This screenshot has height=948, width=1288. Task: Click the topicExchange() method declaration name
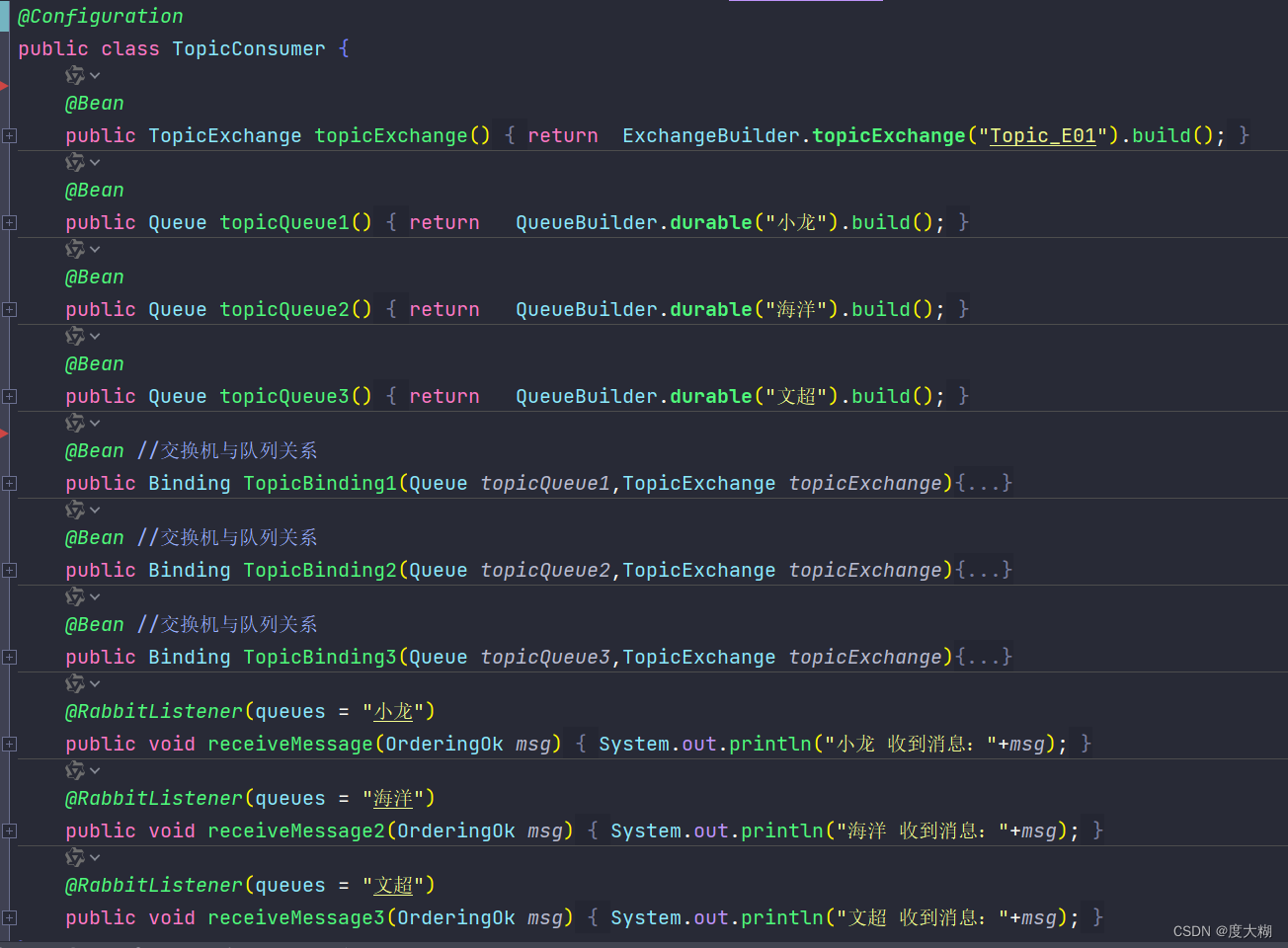coord(391,135)
